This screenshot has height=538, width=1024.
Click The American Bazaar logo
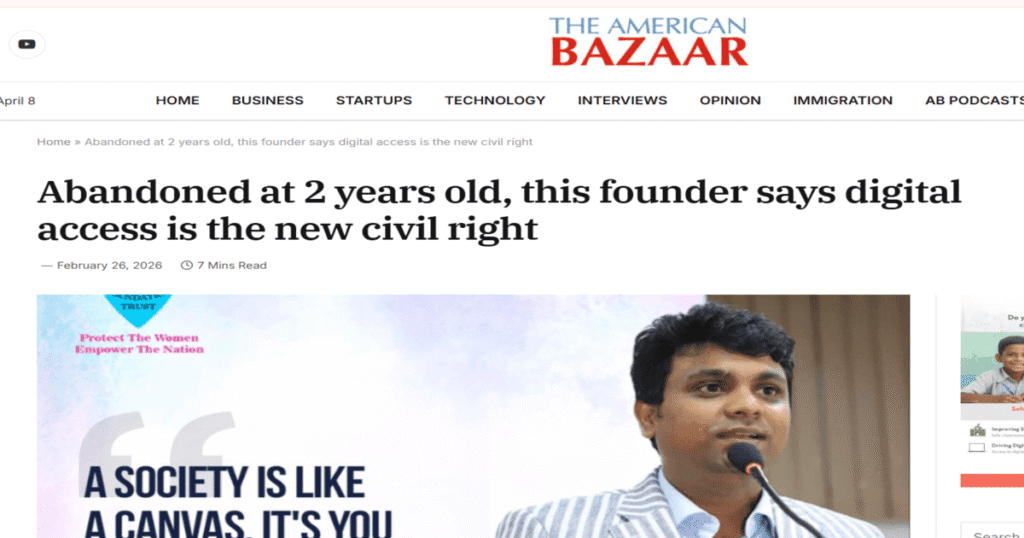648,42
